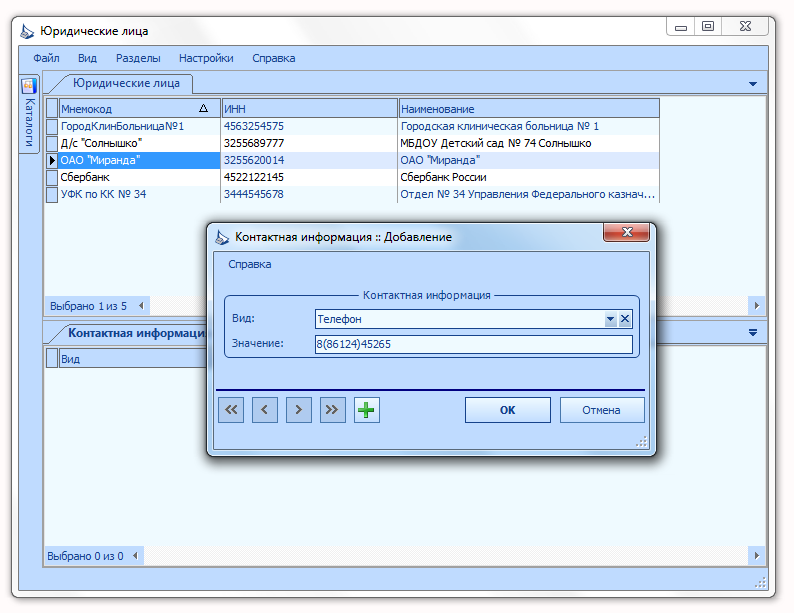This screenshot has height=613, width=794.
Task: Sort by ИНН column header
Action: point(309,108)
